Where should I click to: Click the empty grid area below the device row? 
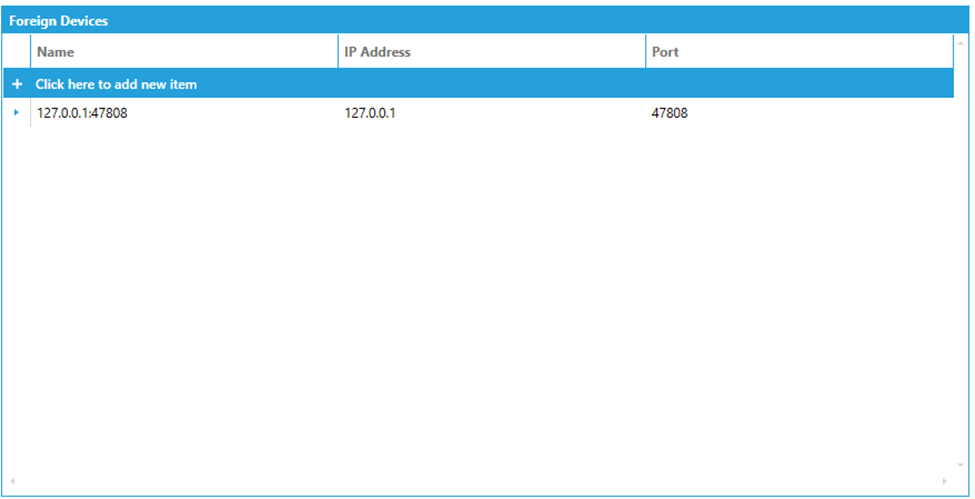click(x=480, y=300)
